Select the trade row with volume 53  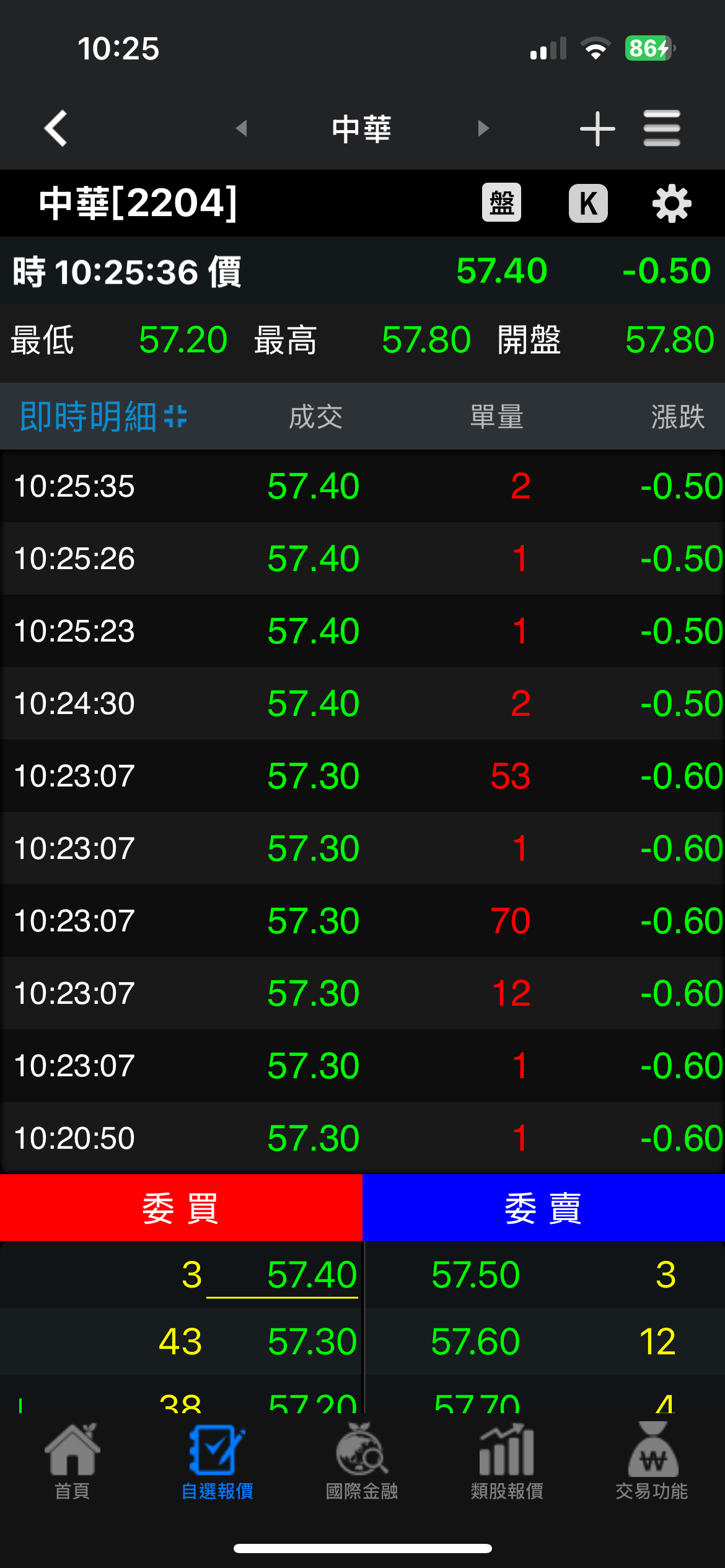click(x=362, y=776)
